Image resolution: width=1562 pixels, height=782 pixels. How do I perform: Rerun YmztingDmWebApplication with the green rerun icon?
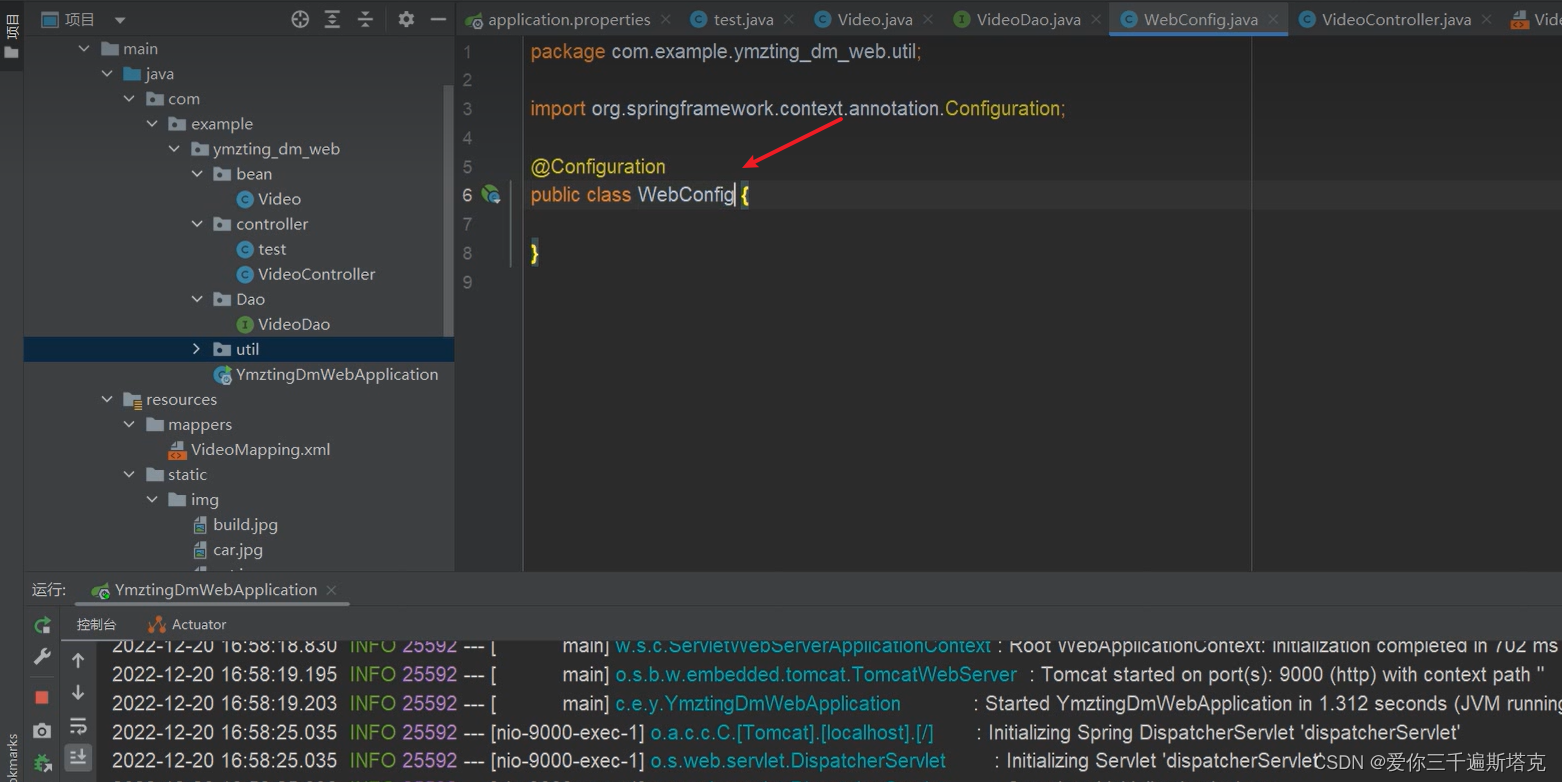[x=42, y=624]
